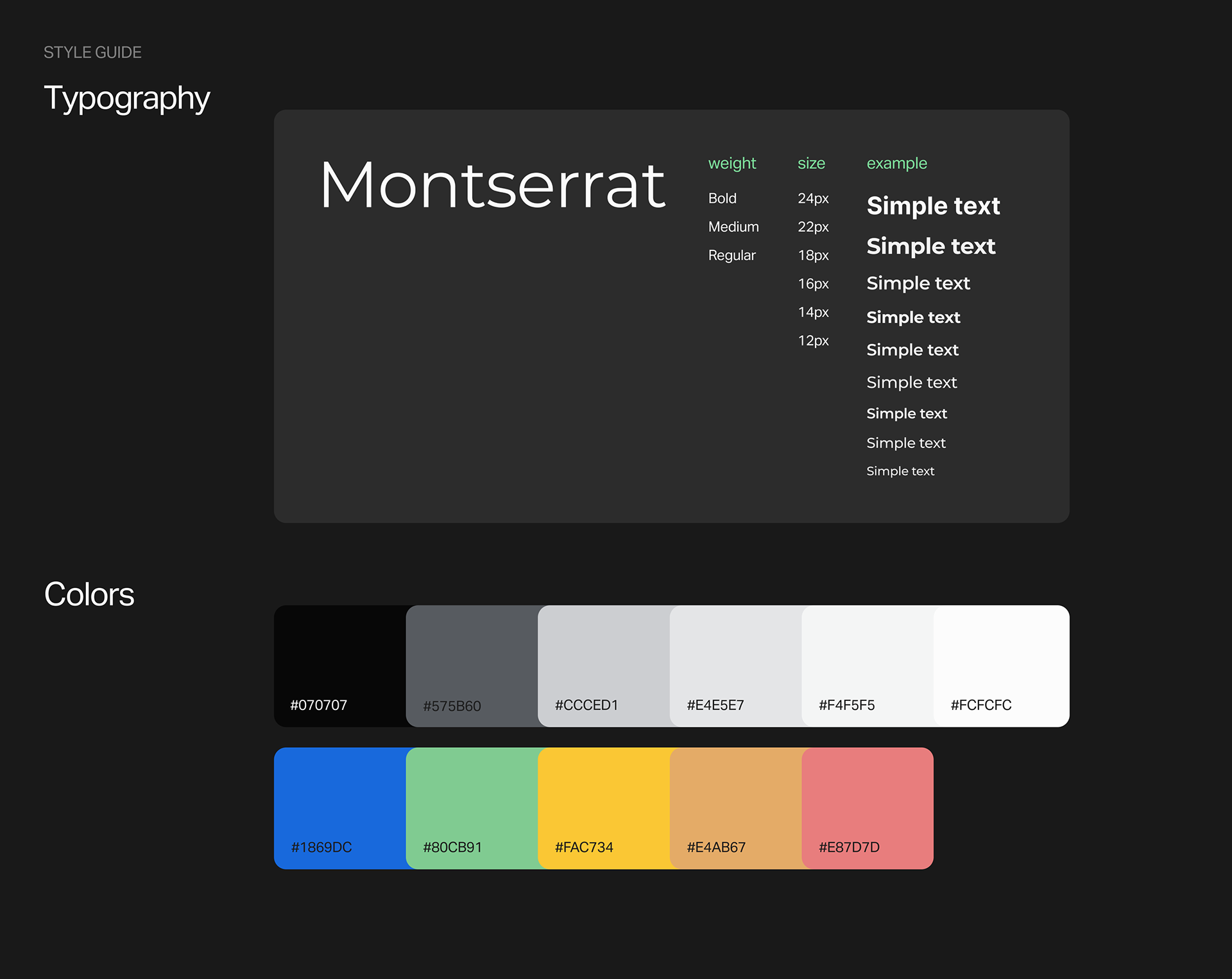1232x979 pixels.
Task: Select the green 'weight' column header
Action: click(732, 164)
